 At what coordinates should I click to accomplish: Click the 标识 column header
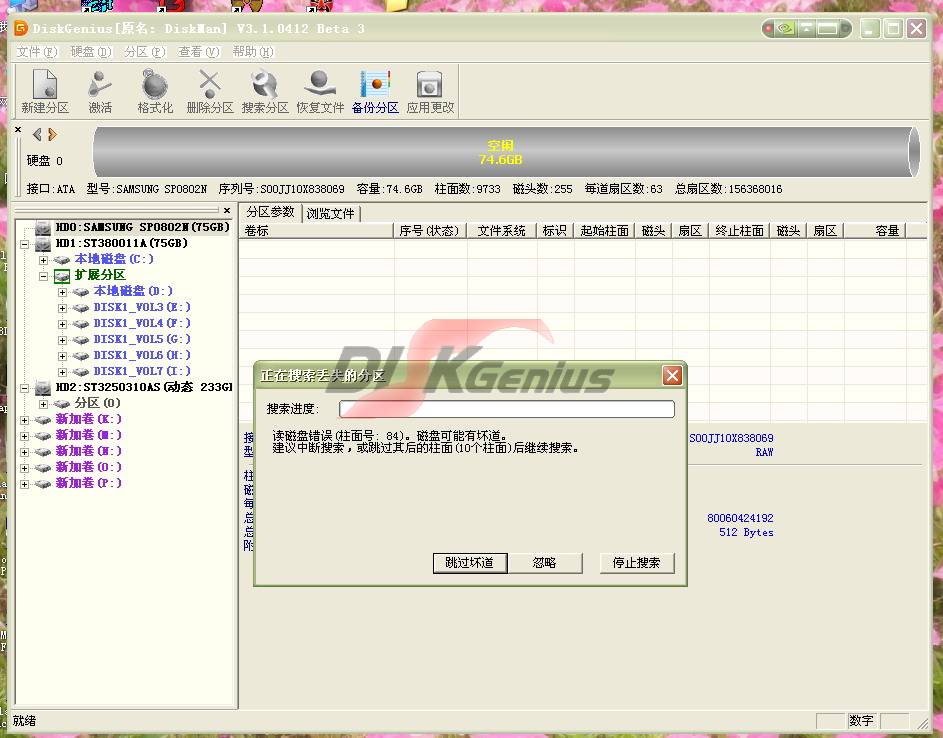(x=554, y=231)
